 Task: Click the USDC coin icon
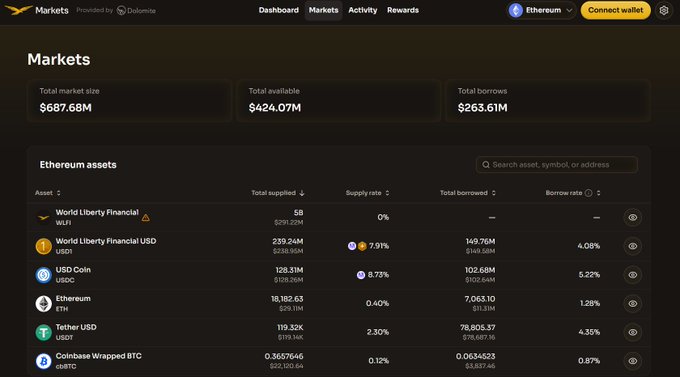coord(43,275)
